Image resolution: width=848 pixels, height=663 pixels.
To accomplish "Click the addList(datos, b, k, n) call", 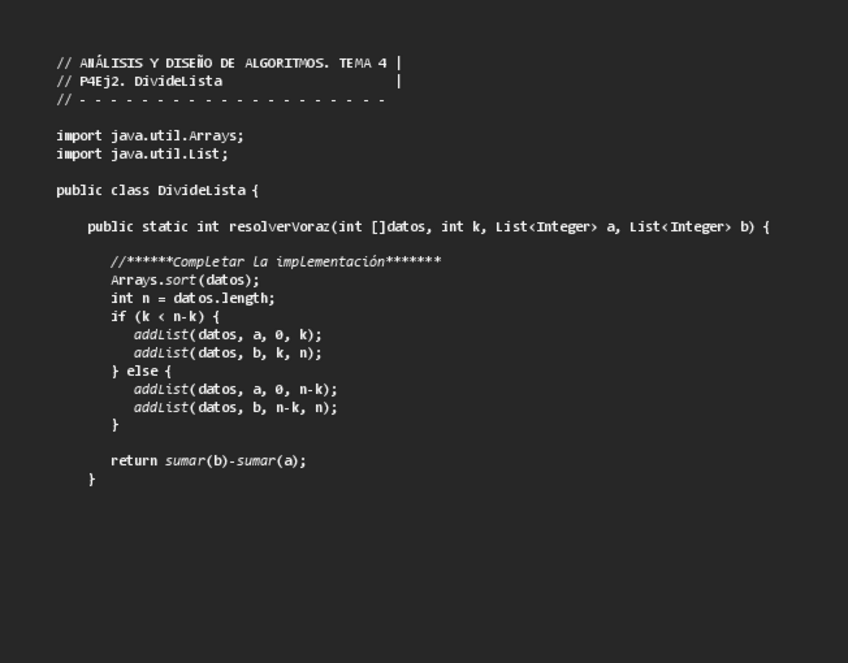I will [x=228, y=353].
